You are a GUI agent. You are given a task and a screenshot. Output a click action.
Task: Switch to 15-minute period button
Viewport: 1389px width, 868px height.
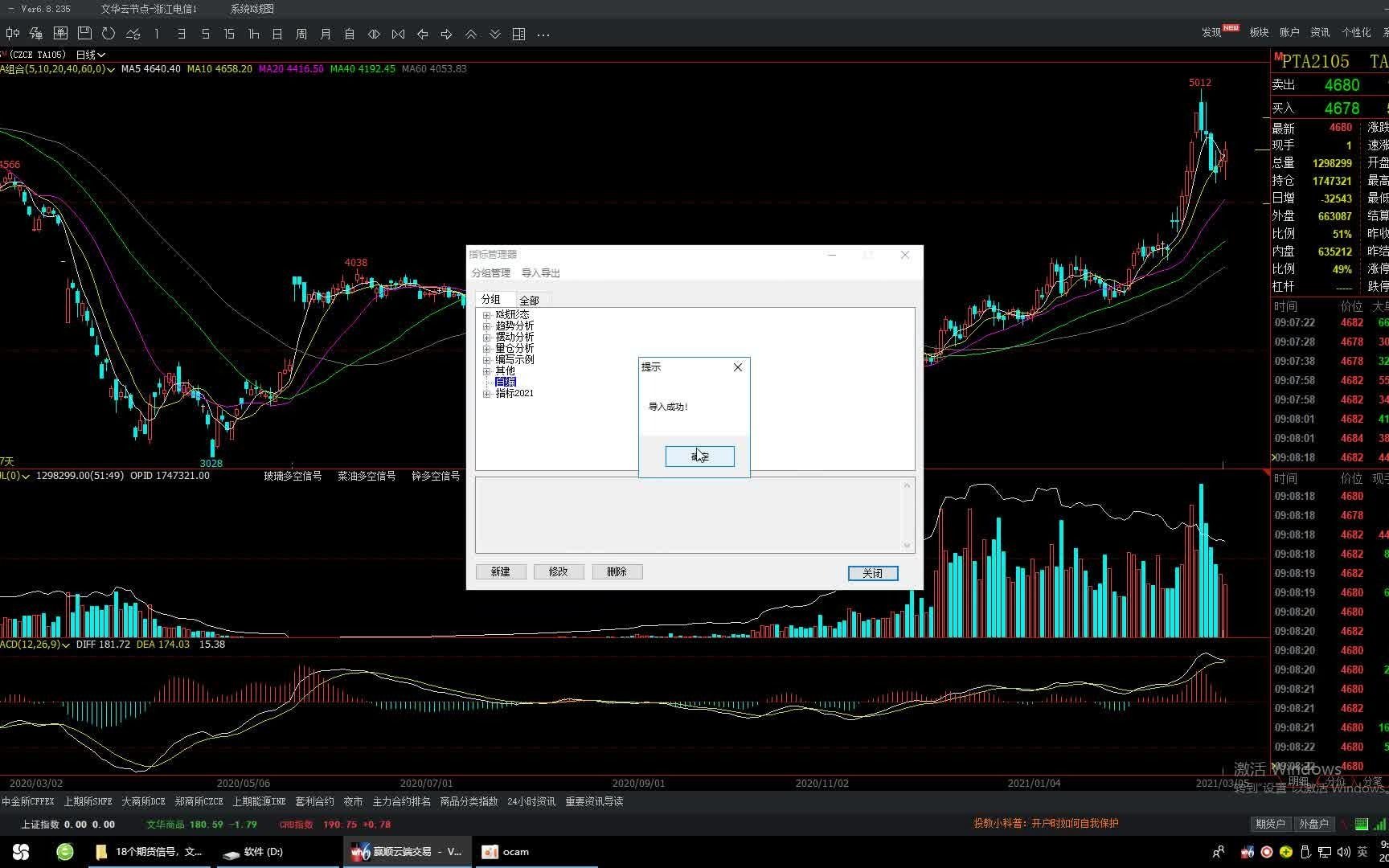pyautogui.click(x=229, y=34)
